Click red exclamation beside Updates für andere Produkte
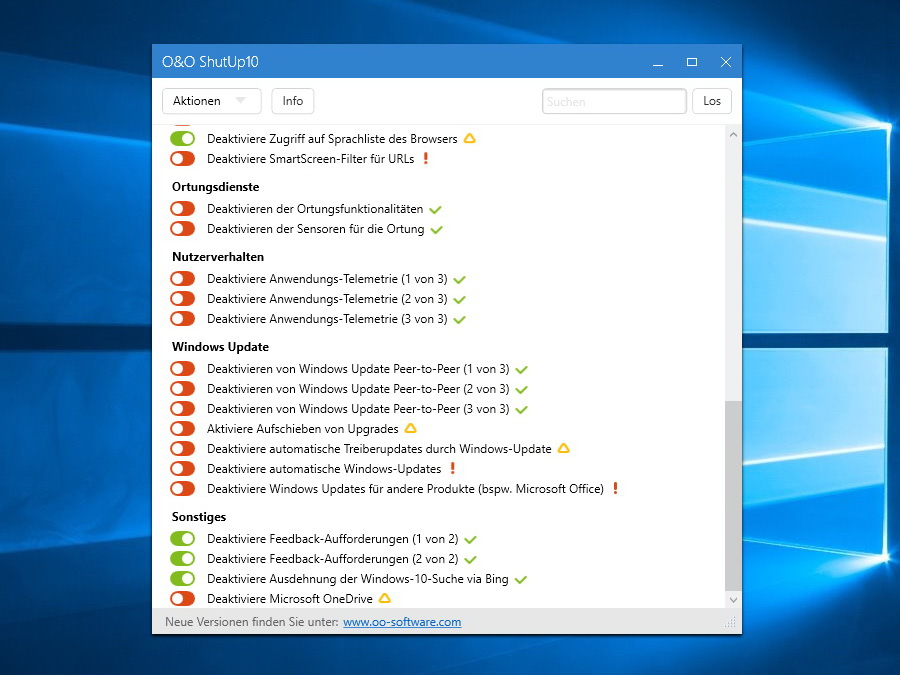The width and height of the screenshot is (900, 675). [x=615, y=488]
